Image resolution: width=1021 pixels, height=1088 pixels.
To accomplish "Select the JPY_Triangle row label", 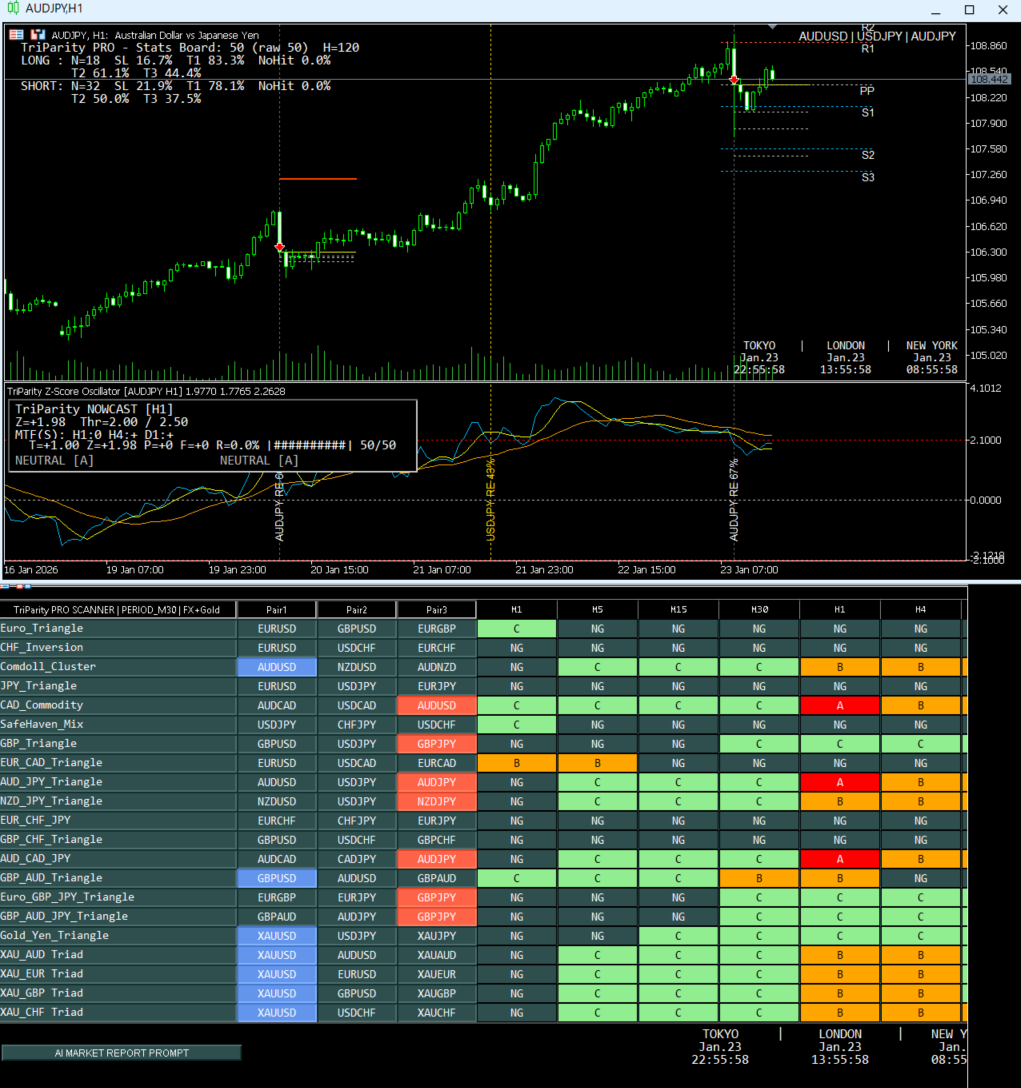I will (39, 686).
